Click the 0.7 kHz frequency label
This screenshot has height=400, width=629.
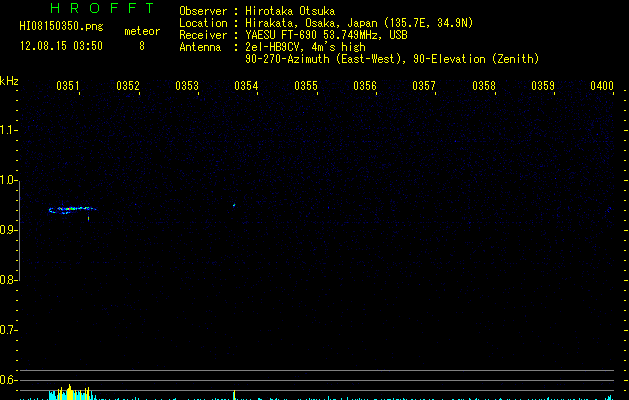click(8, 330)
